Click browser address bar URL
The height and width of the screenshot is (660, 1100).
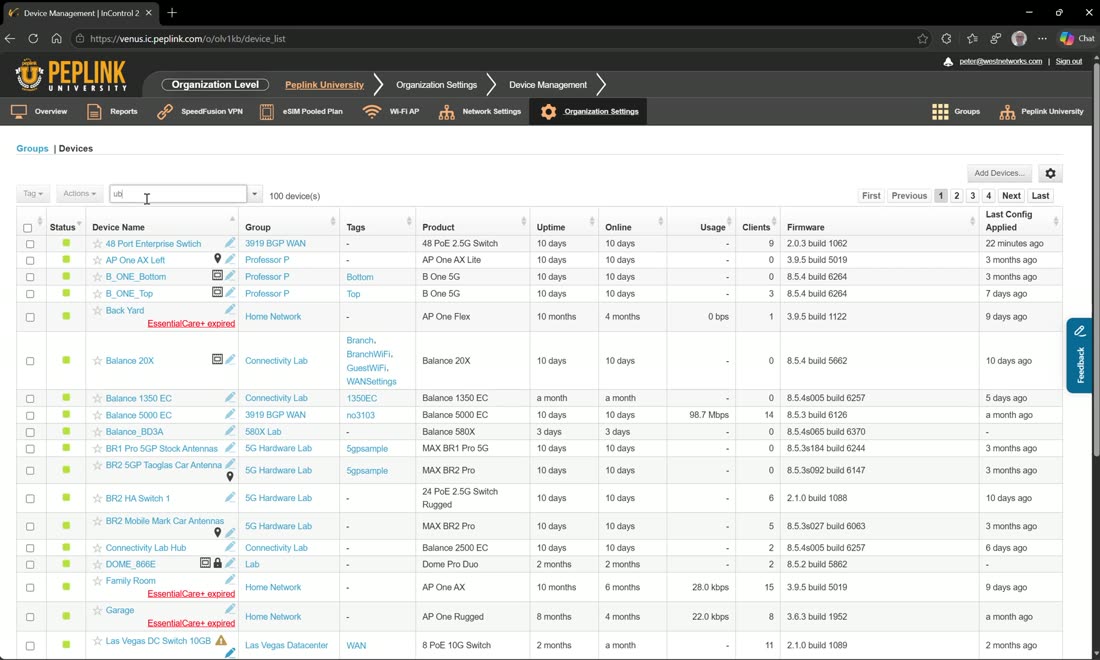point(187,39)
